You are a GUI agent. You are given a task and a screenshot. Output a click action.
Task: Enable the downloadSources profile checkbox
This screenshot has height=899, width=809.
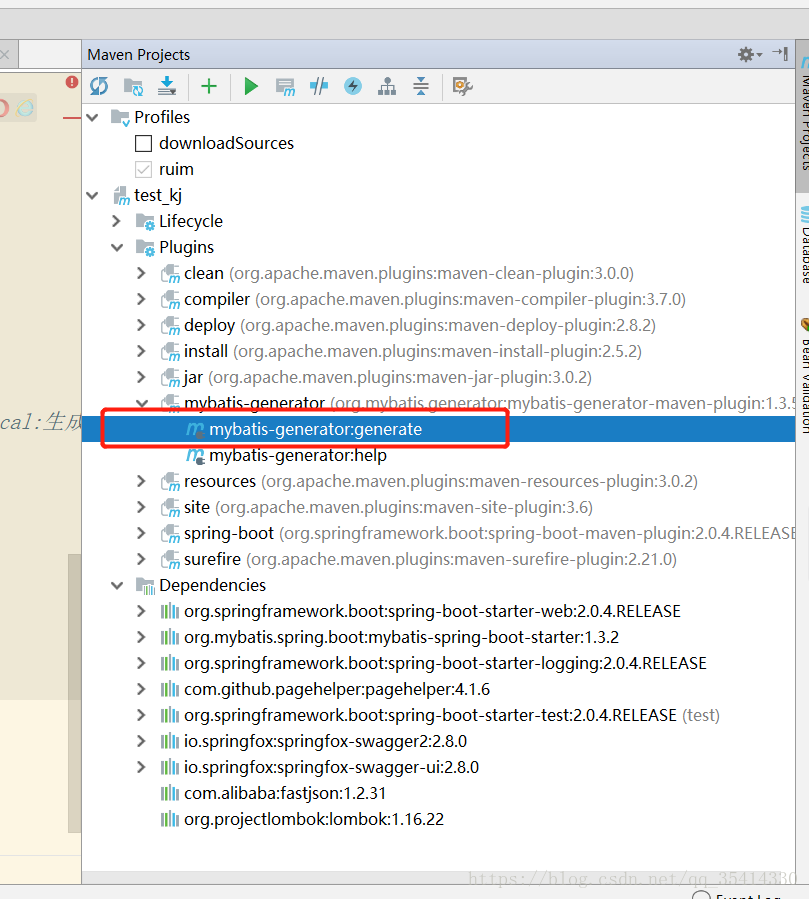click(x=143, y=143)
